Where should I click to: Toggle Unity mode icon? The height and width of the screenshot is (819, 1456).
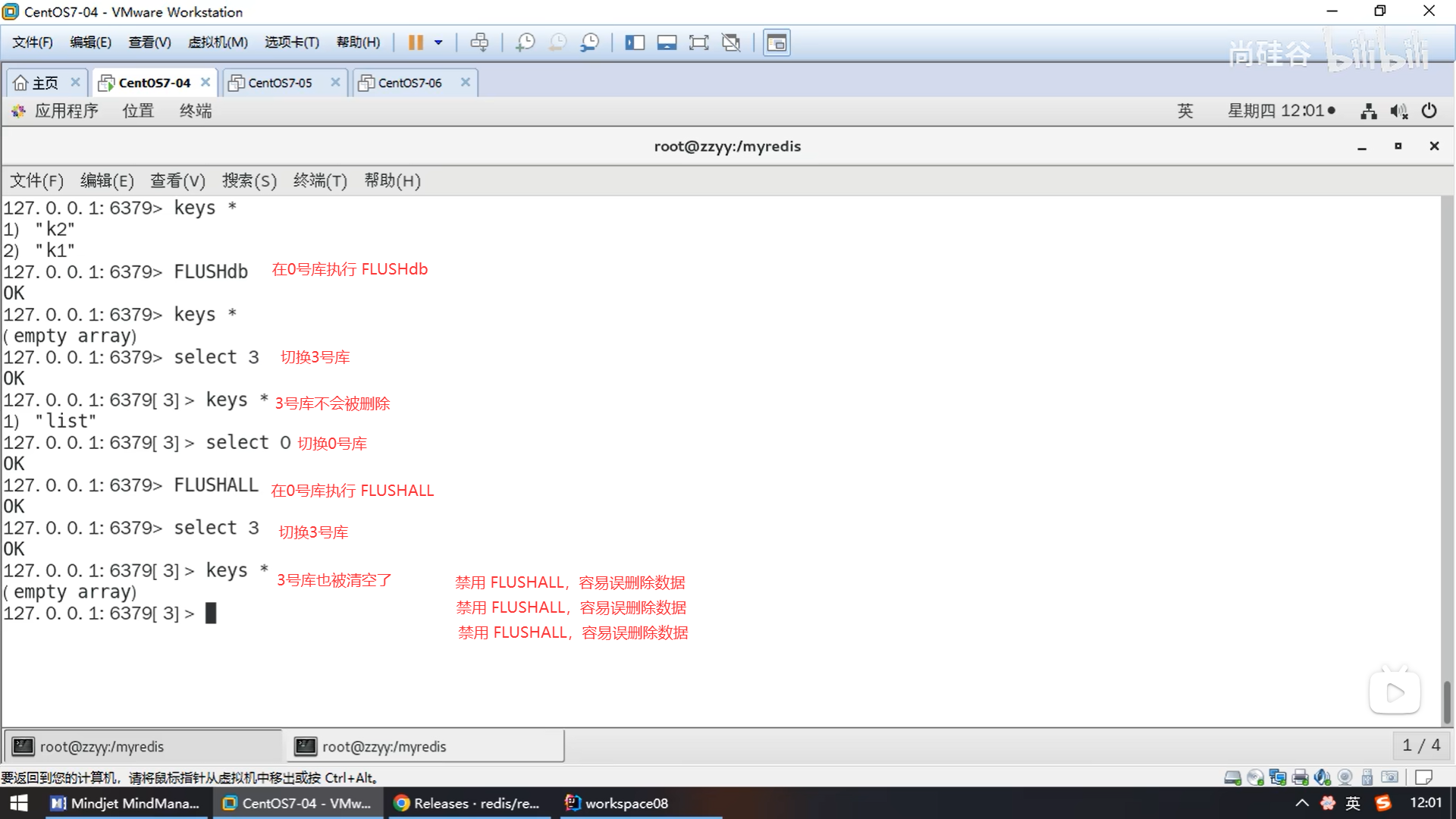(731, 42)
